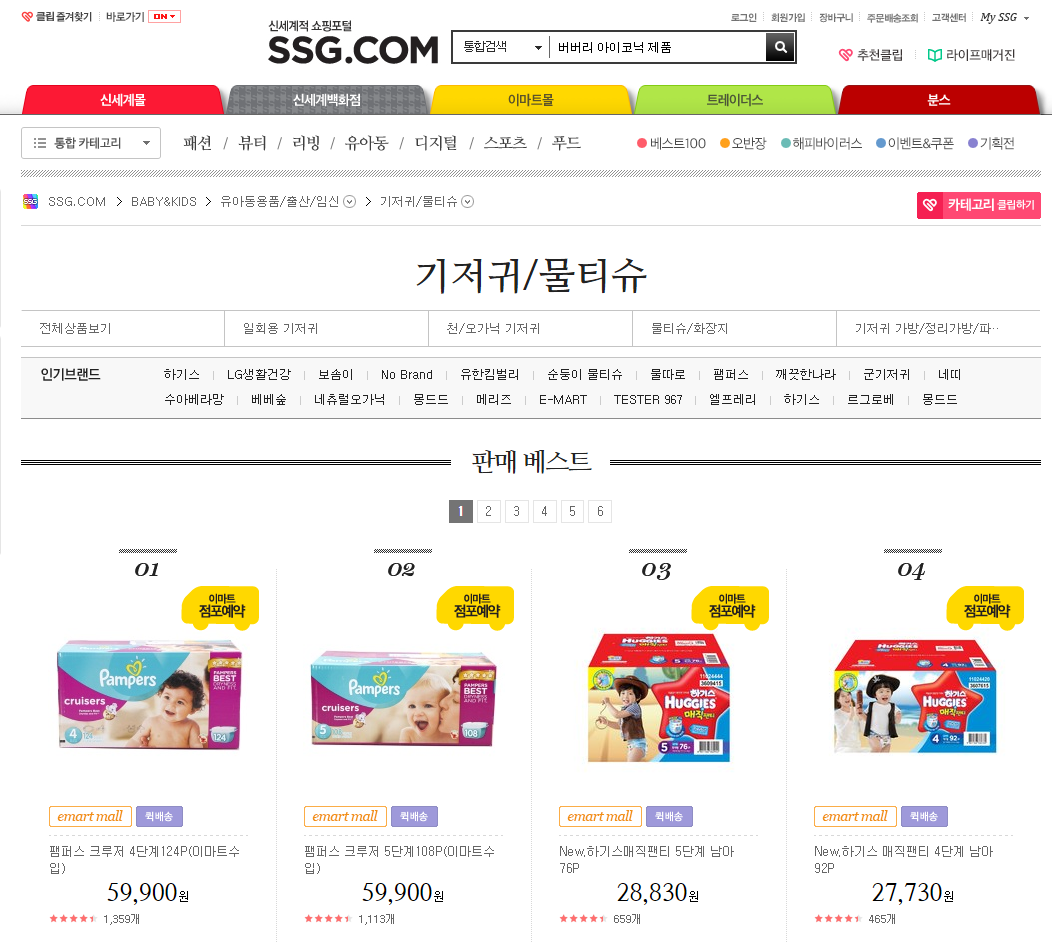Expand the 기저귀/물티슈 breadcrumb chevron
1052x942 pixels.
(468, 202)
